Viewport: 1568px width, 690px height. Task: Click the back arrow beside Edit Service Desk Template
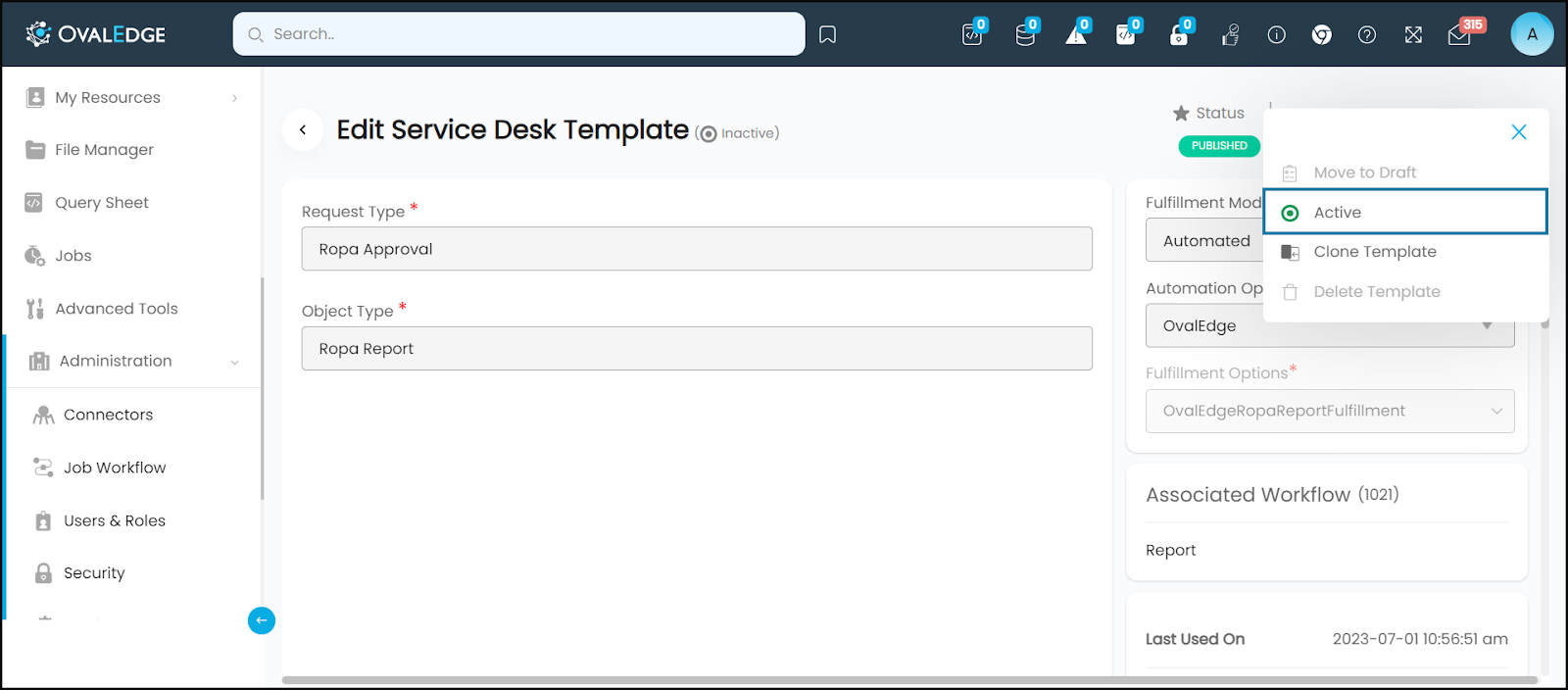(x=303, y=129)
